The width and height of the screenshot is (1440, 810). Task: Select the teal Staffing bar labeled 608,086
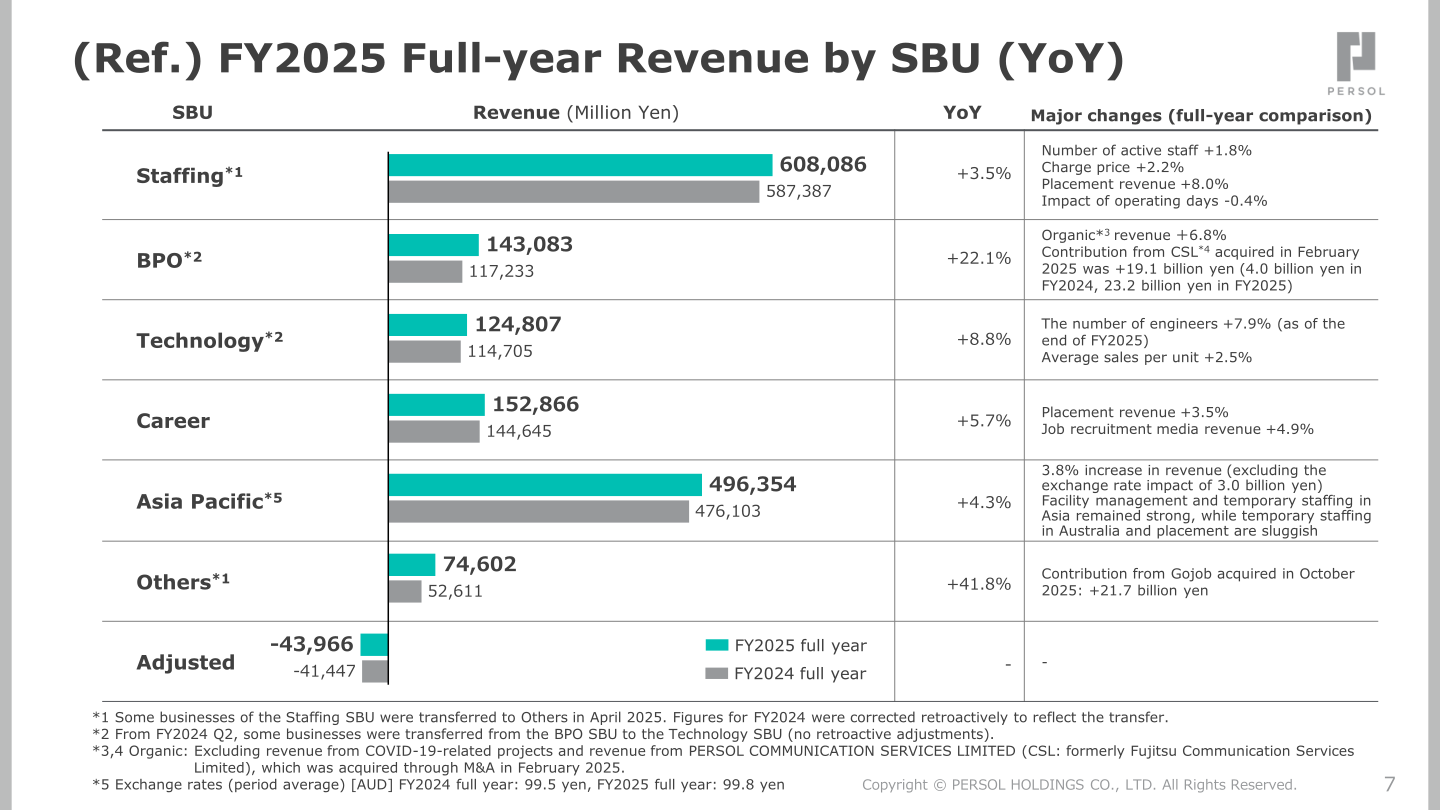point(580,165)
